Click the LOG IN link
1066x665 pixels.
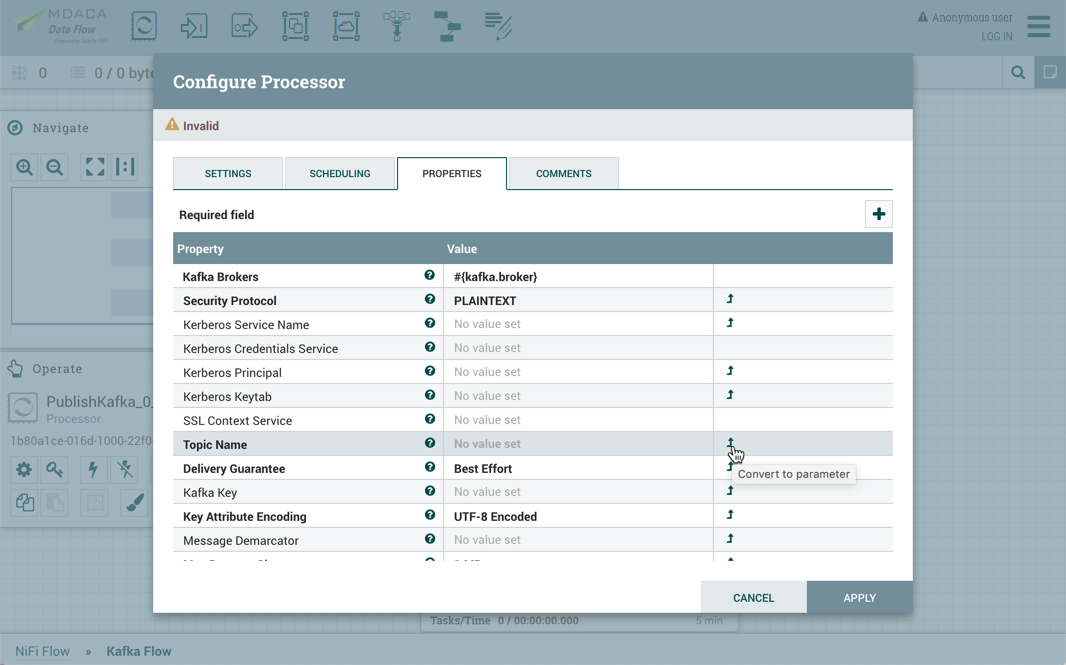(x=996, y=37)
